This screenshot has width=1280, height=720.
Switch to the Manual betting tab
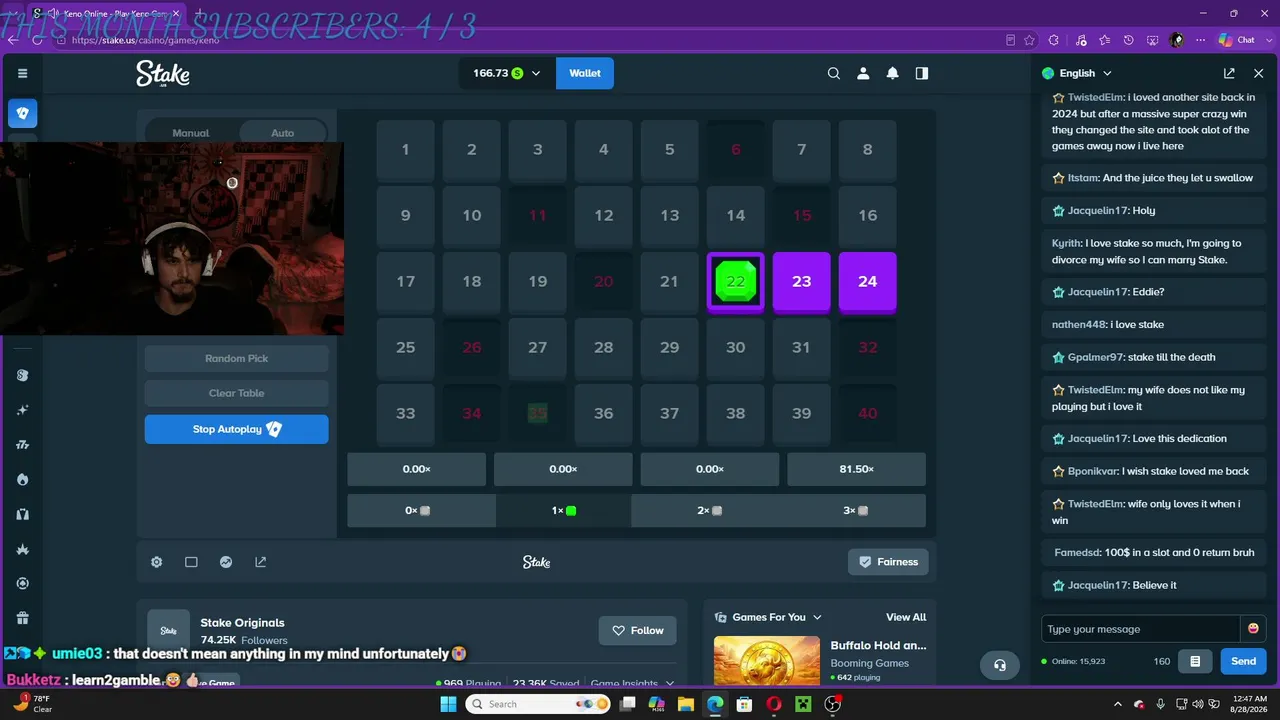(x=191, y=133)
